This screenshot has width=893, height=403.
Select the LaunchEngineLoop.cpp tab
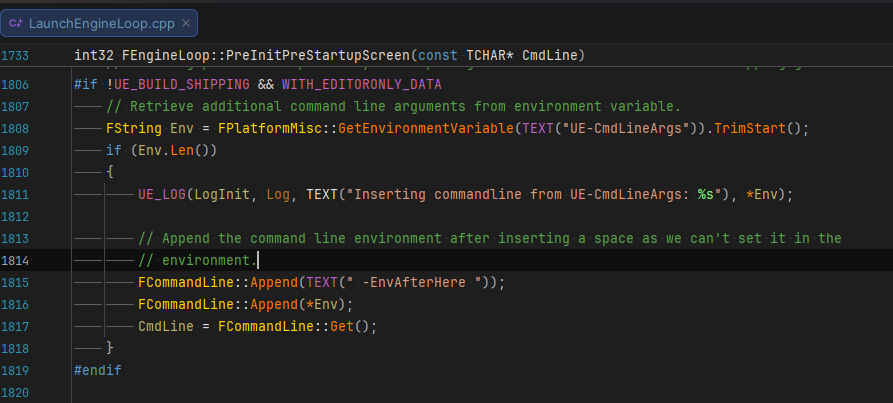pos(99,23)
